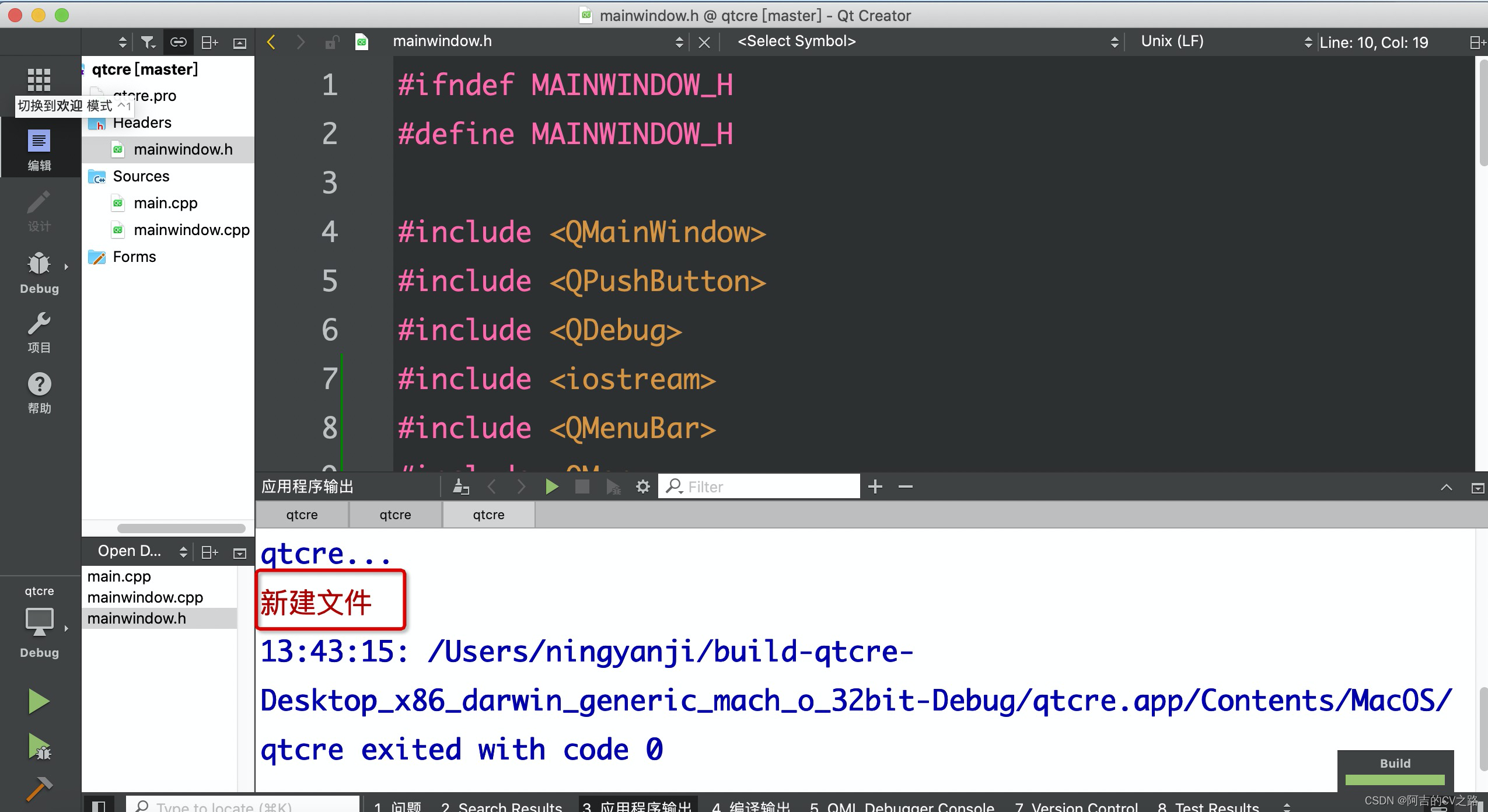Image resolution: width=1488 pixels, height=812 pixels.
Task: Open qtcre.pro in project tree
Action: pos(144,96)
